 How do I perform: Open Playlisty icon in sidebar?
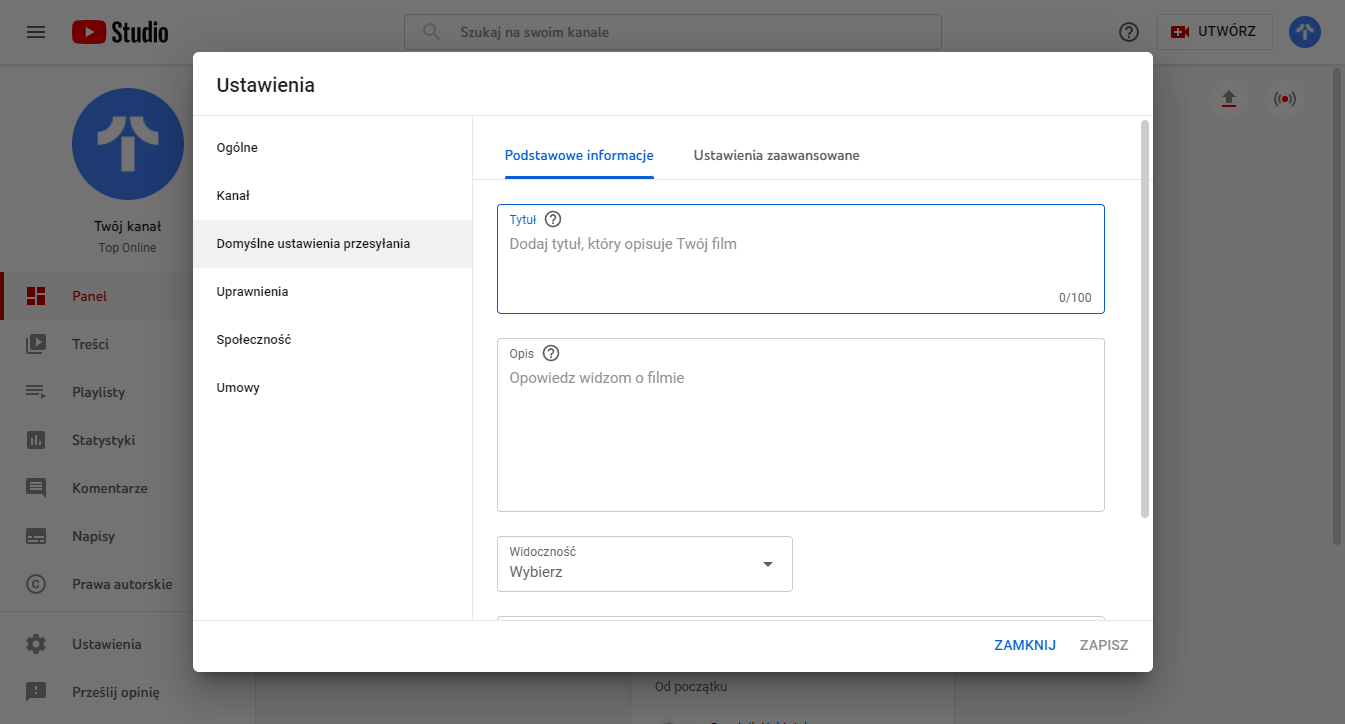click(36, 392)
